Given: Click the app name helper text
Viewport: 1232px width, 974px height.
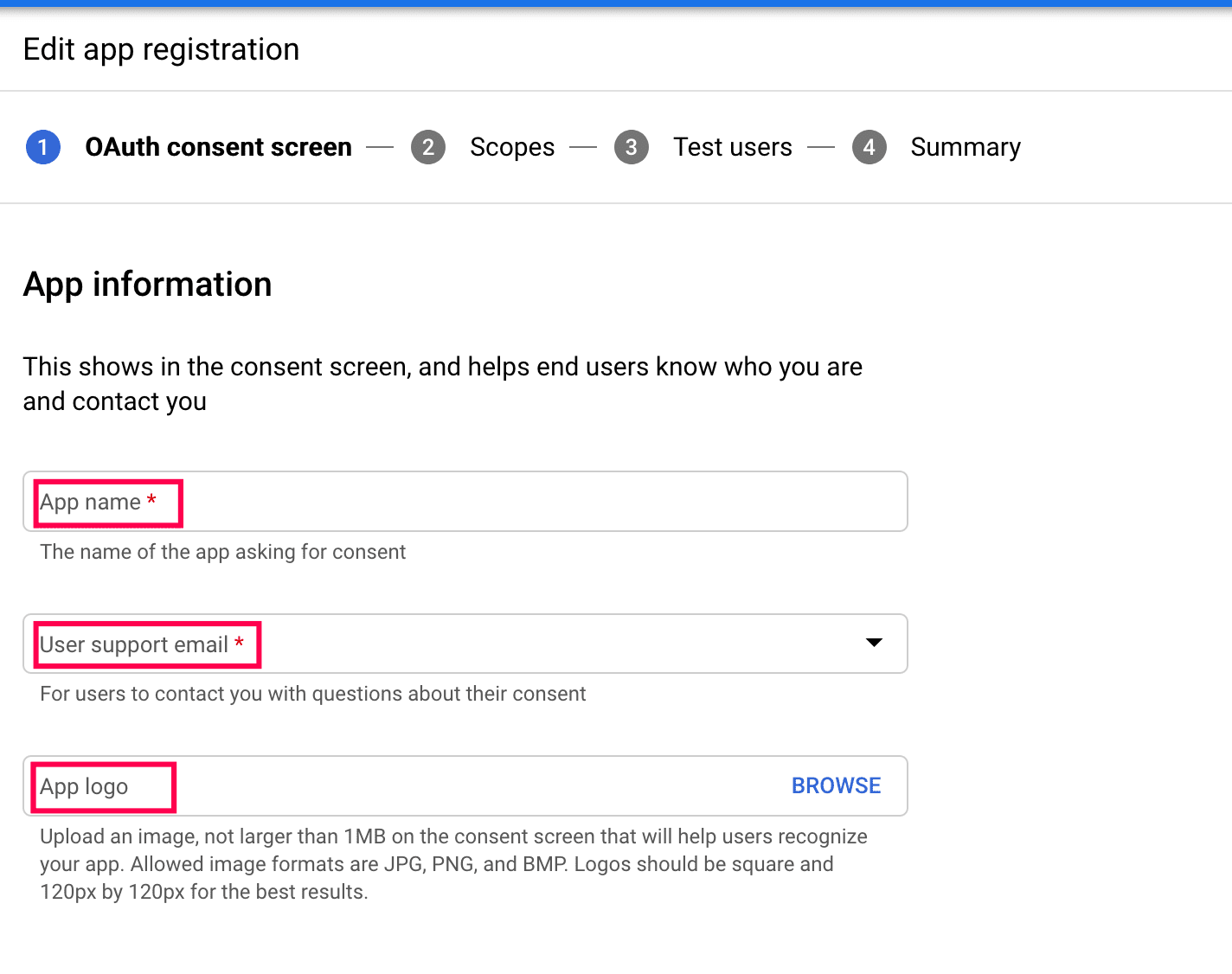Looking at the screenshot, I should (x=222, y=552).
